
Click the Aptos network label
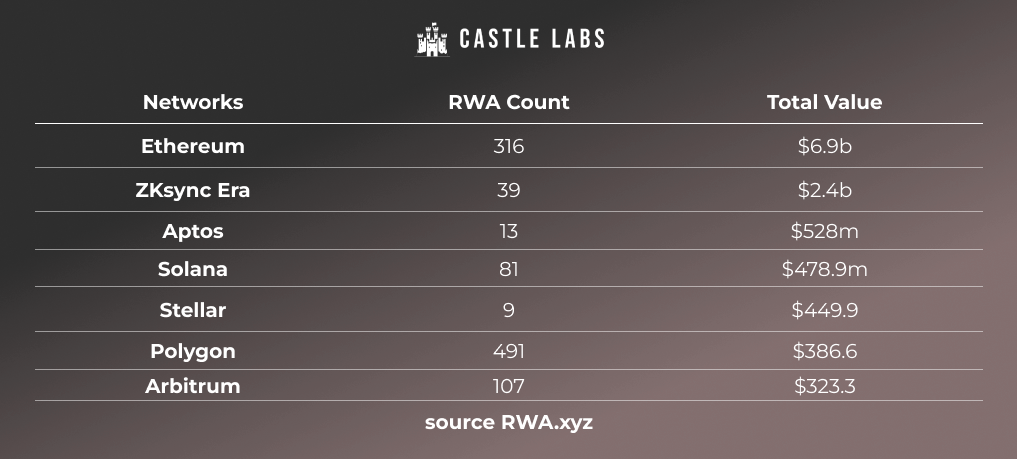click(x=193, y=231)
